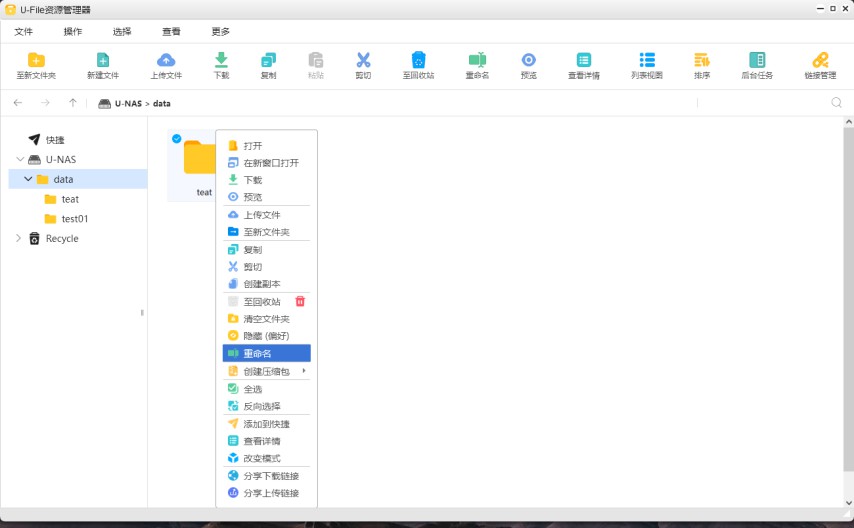Screen dimensions: 854x528
Task: Open the 文件 menu
Action: click(23, 32)
